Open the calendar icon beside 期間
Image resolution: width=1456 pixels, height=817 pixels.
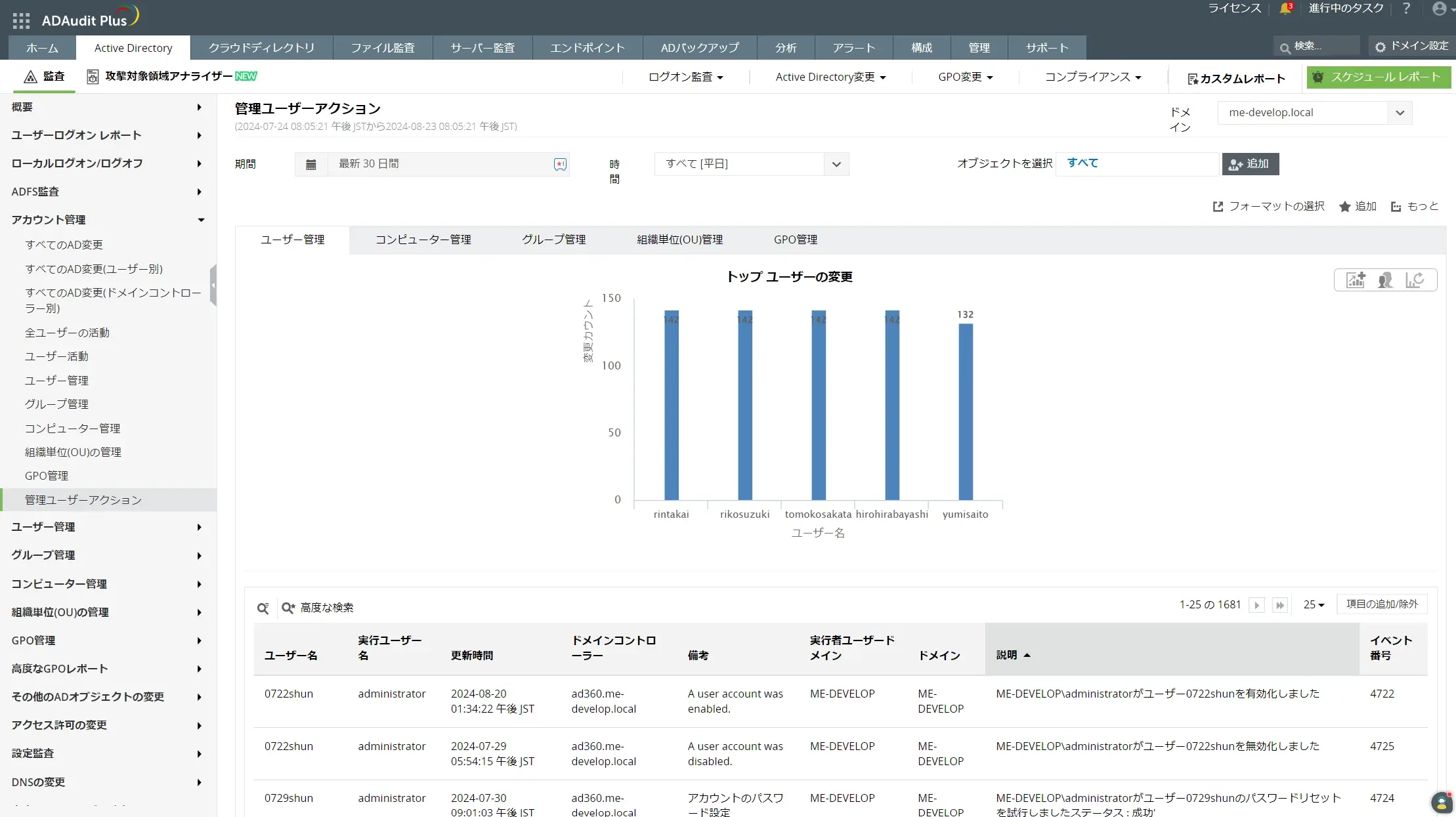point(311,164)
